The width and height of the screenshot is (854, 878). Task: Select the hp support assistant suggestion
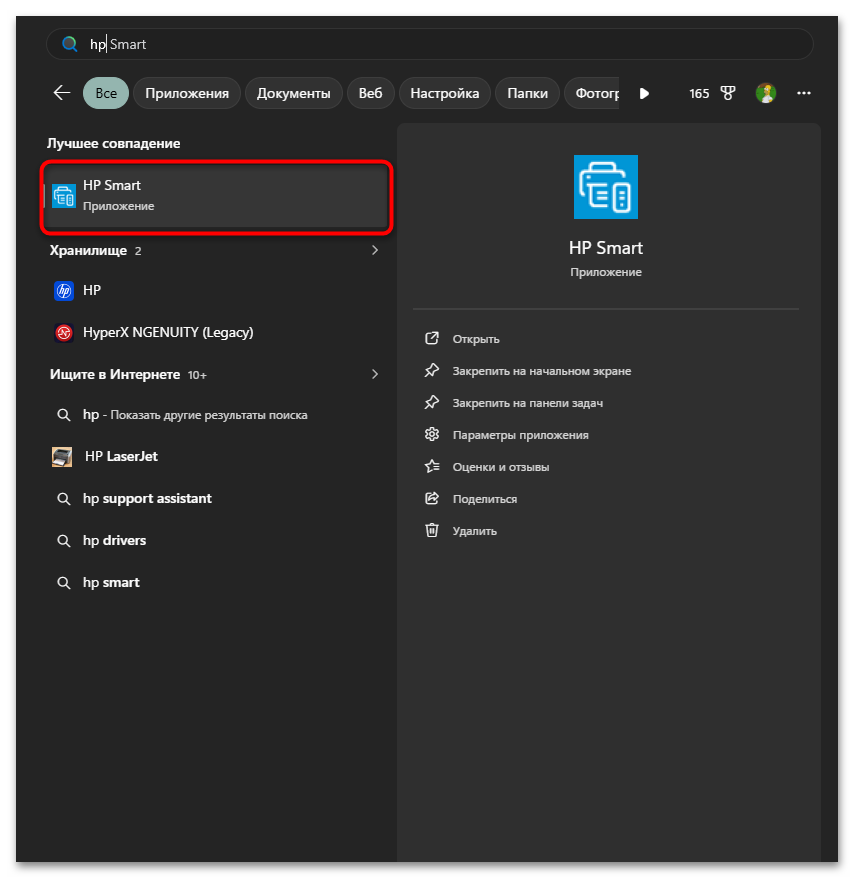(216, 498)
